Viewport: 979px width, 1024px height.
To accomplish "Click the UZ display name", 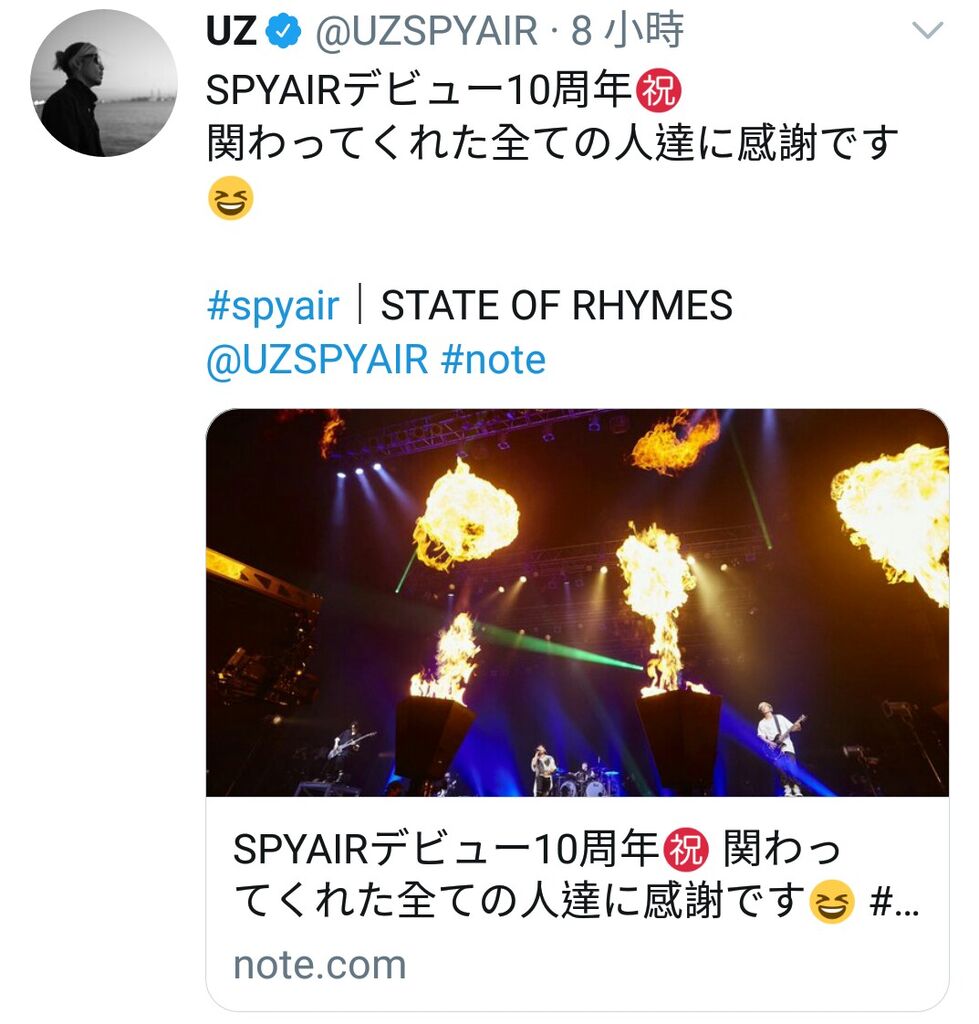I will click(x=231, y=31).
